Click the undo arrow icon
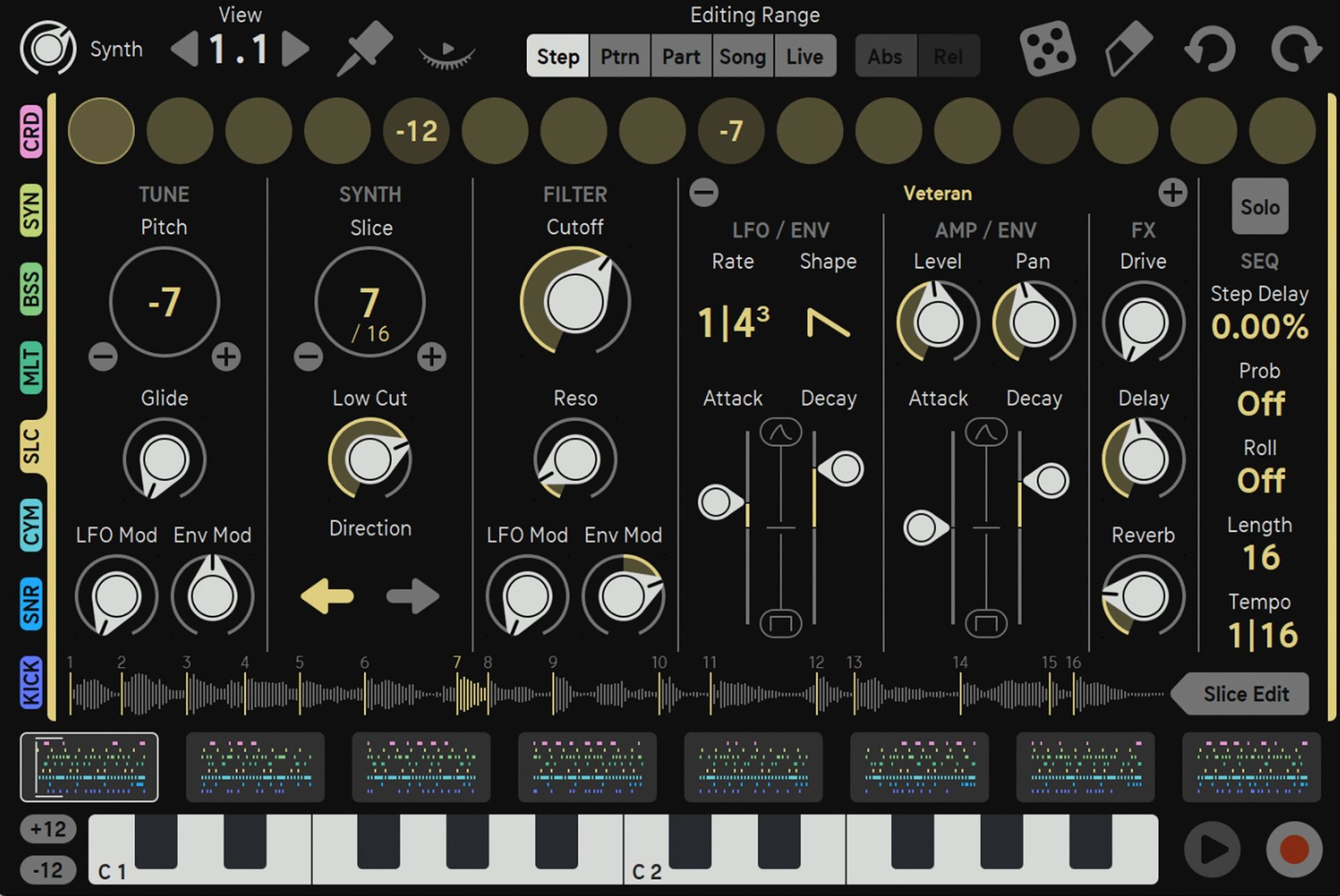Viewport: 1340px width, 896px height. (x=1210, y=49)
